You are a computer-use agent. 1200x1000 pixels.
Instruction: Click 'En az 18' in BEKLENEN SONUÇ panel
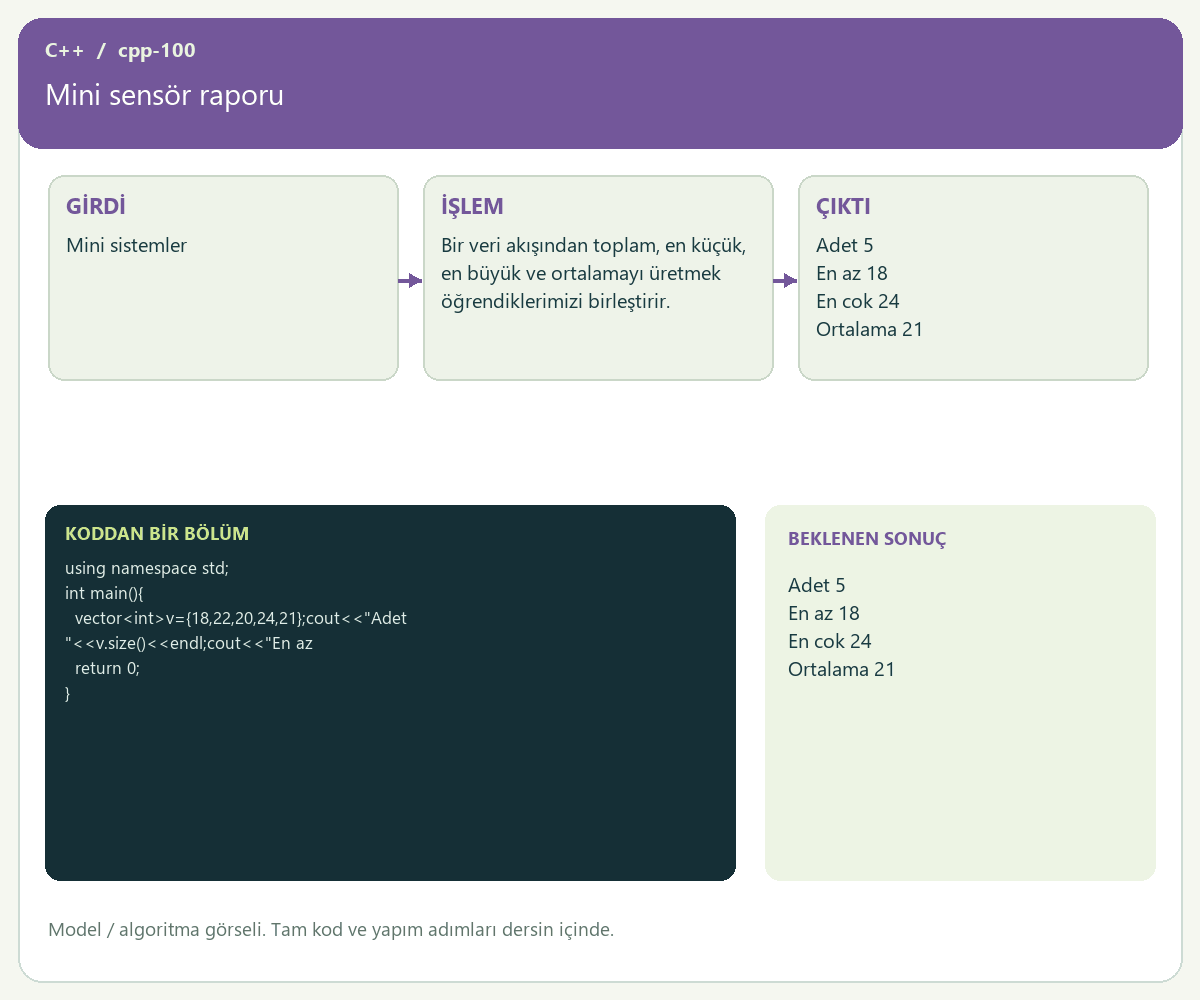824,613
